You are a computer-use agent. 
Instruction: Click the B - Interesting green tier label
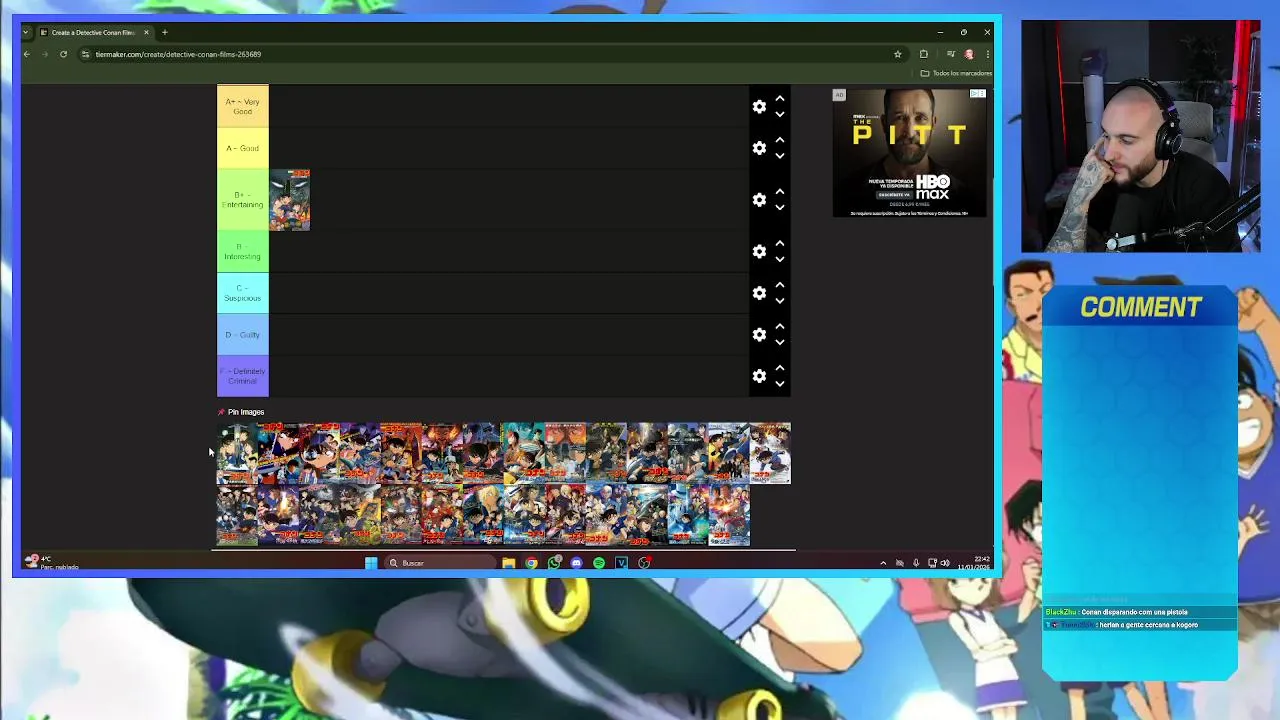243,251
